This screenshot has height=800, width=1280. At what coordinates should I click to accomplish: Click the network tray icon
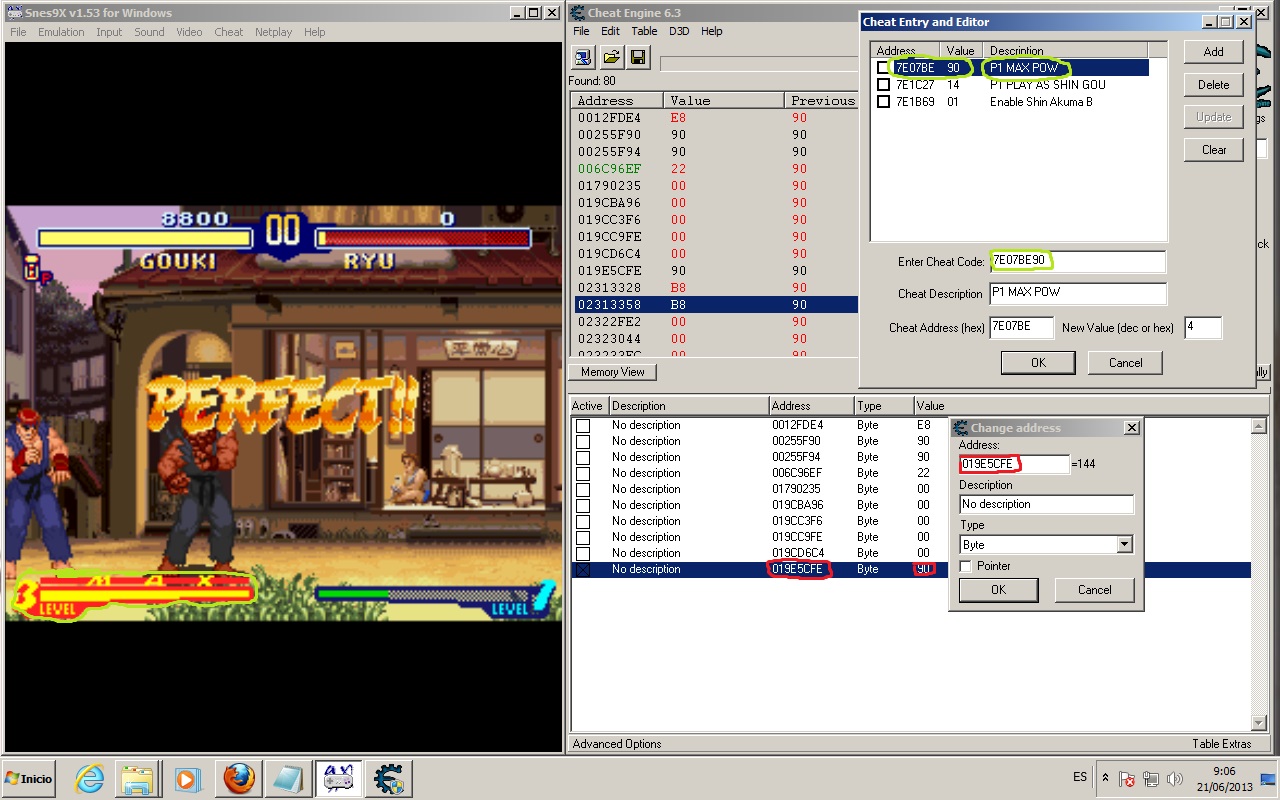(x=1150, y=778)
